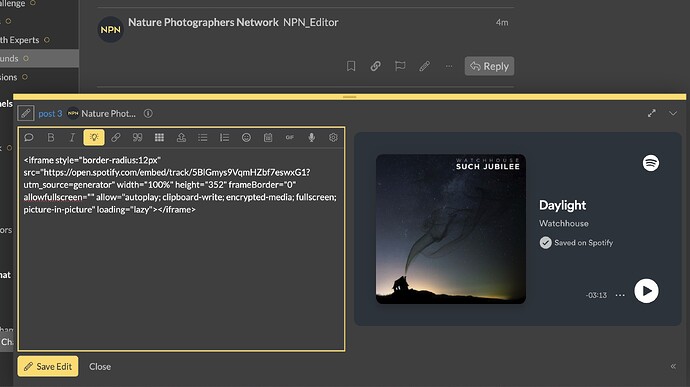
Task: Expand the composer to fullscreen
Action: pyautogui.click(x=652, y=113)
